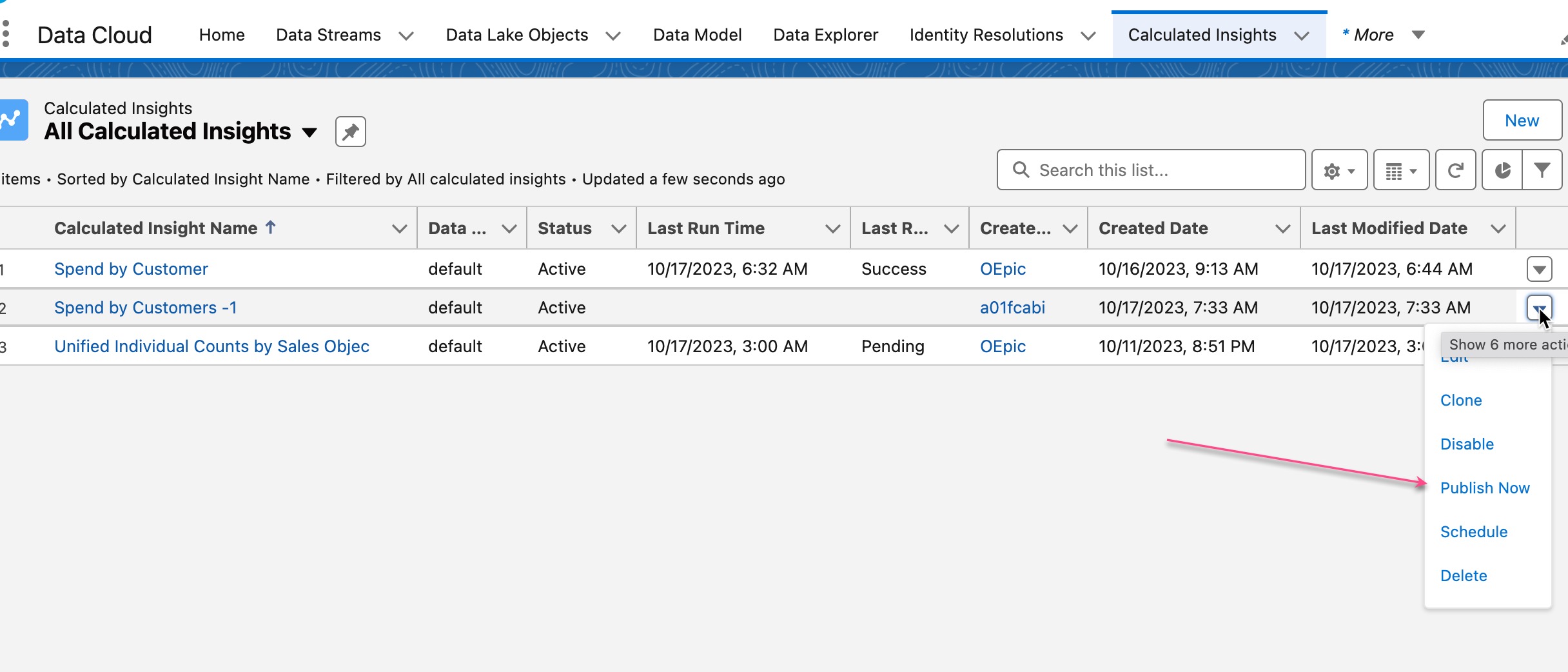Open Last Modified Date column menu
The image size is (1568, 672).
click(x=1498, y=228)
